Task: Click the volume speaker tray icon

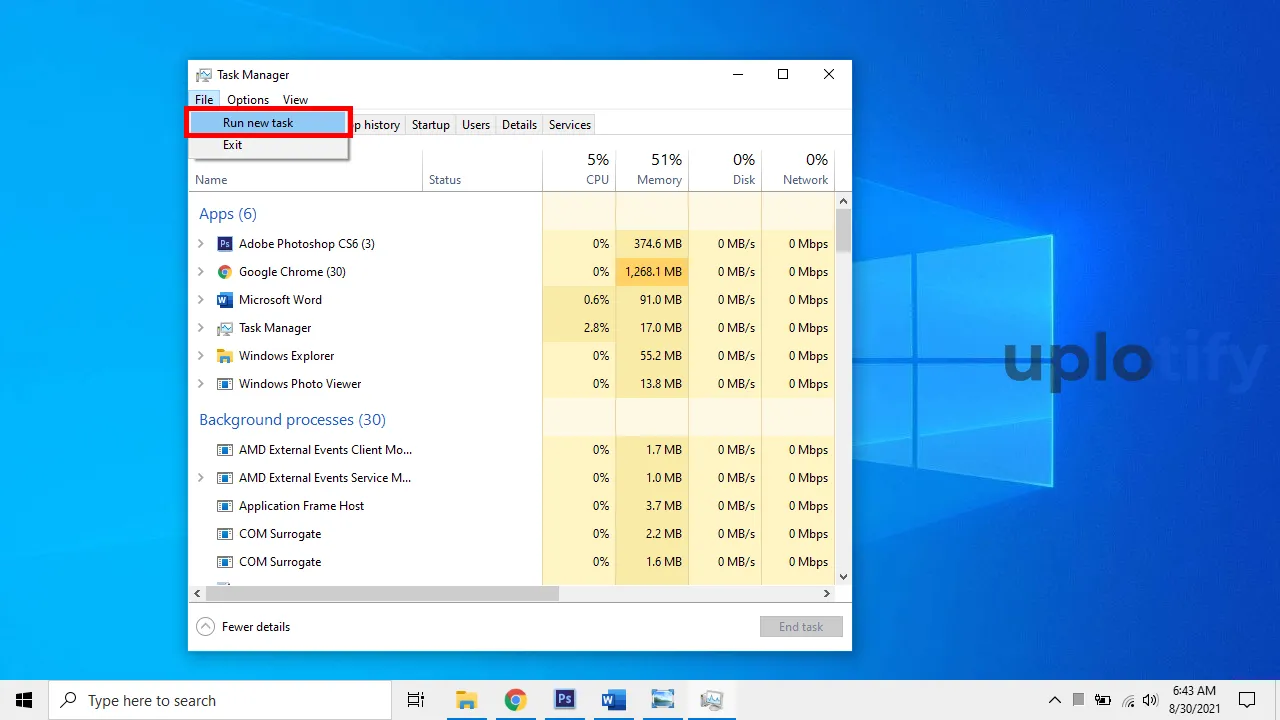Action: click(x=1150, y=700)
